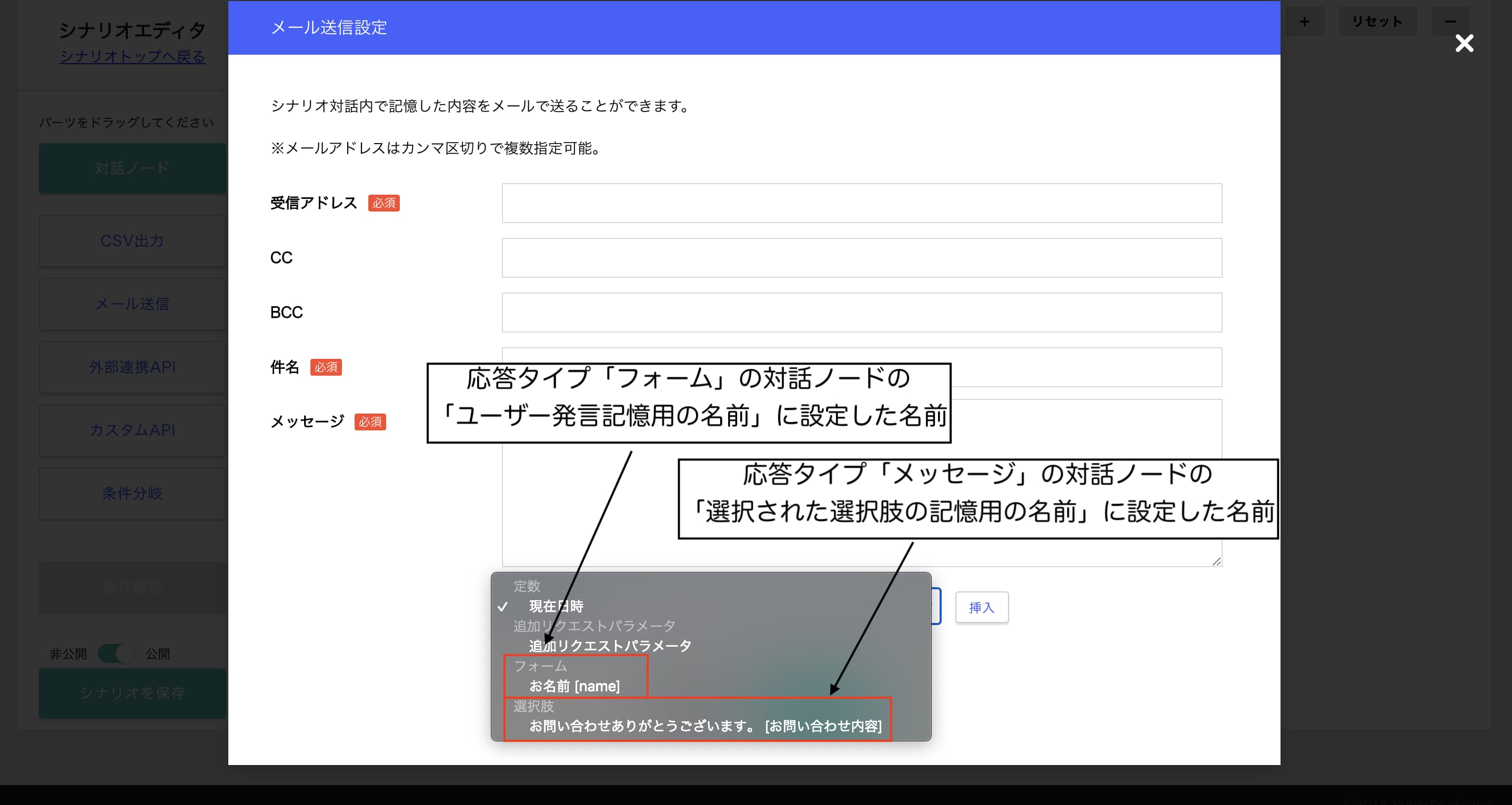Click the minus zoom-out button
1512x805 pixels.
coord(1450,22)
